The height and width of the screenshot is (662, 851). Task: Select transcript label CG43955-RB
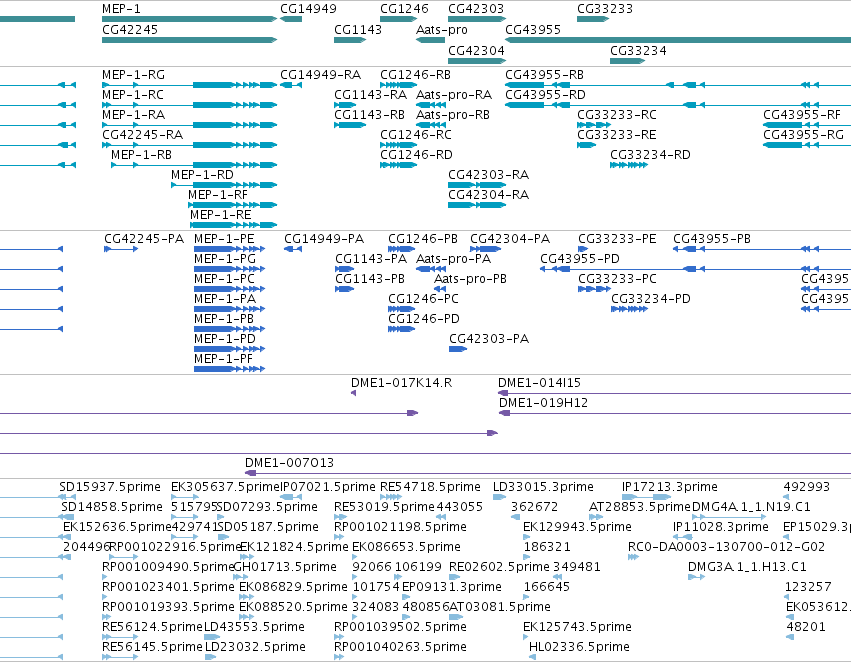[544, 75]
